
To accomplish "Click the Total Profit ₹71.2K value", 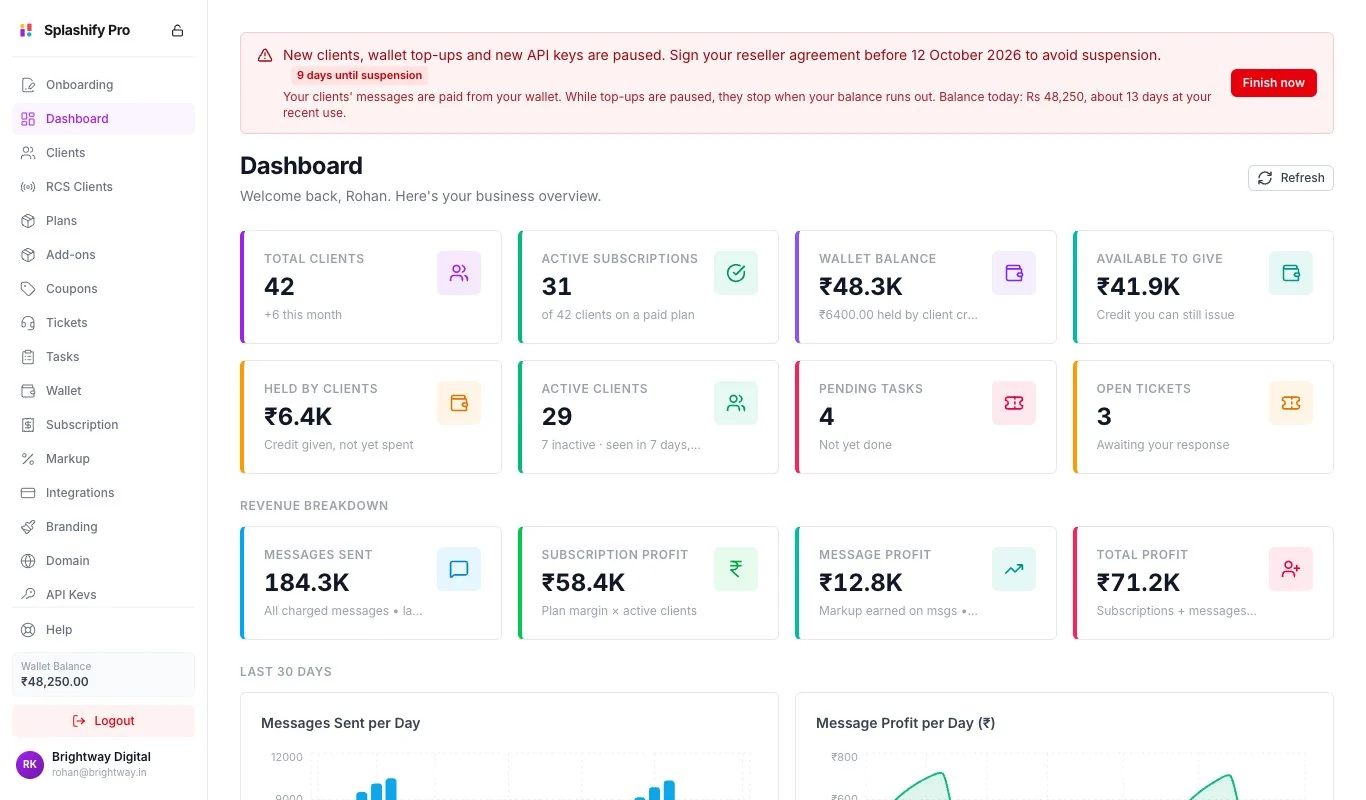I will coord(1138,582).
